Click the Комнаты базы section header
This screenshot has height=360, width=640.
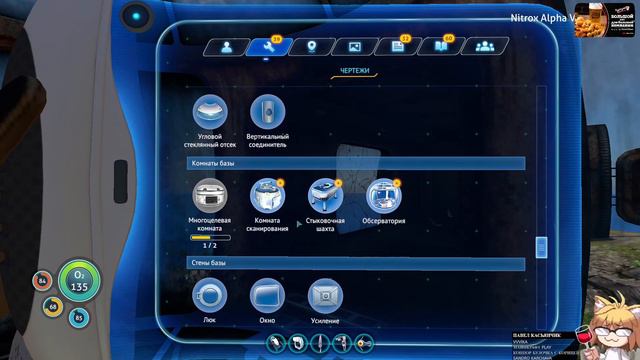[x=356, y=163]
